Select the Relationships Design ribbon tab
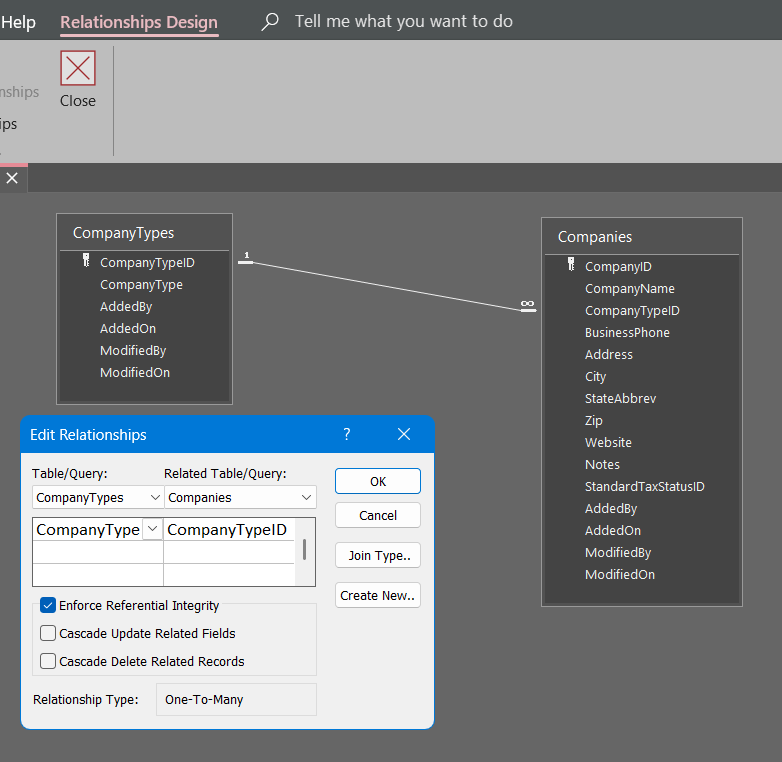The height and width of the screenshot is (762, 782). pos(139,22)
